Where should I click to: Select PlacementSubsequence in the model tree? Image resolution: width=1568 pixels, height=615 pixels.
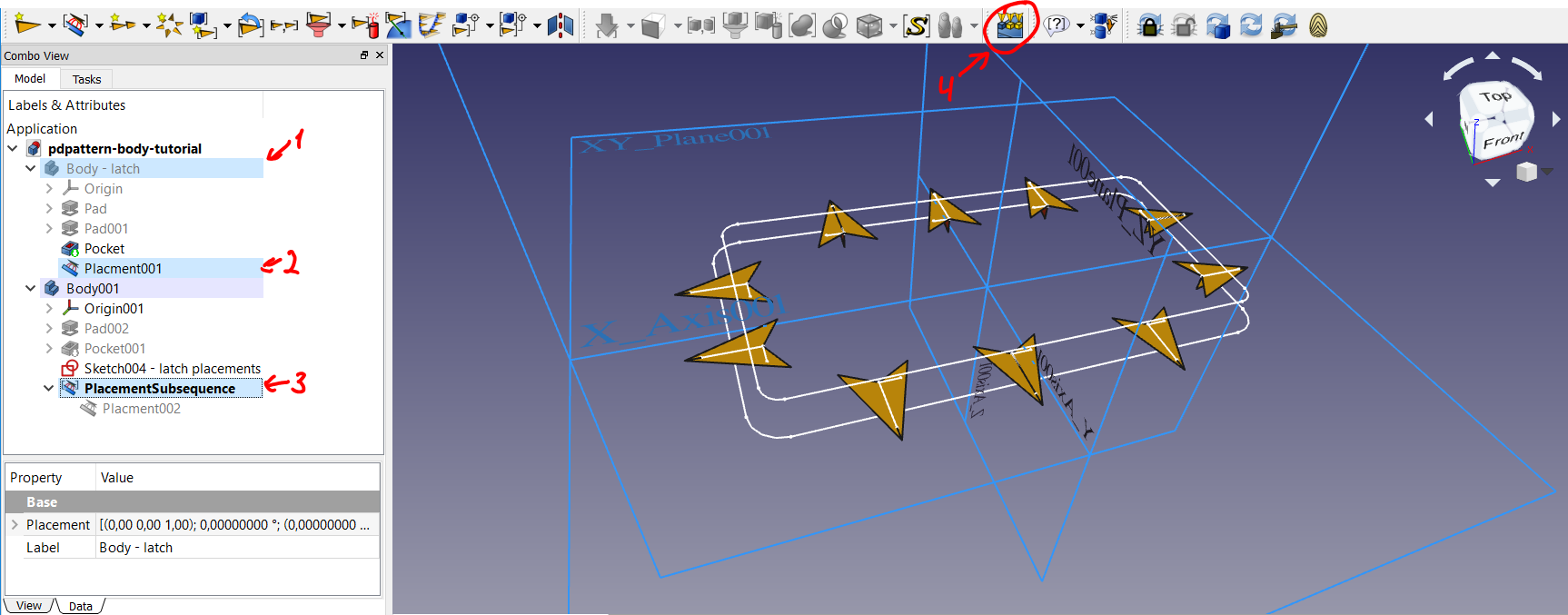tap(160, 389)
